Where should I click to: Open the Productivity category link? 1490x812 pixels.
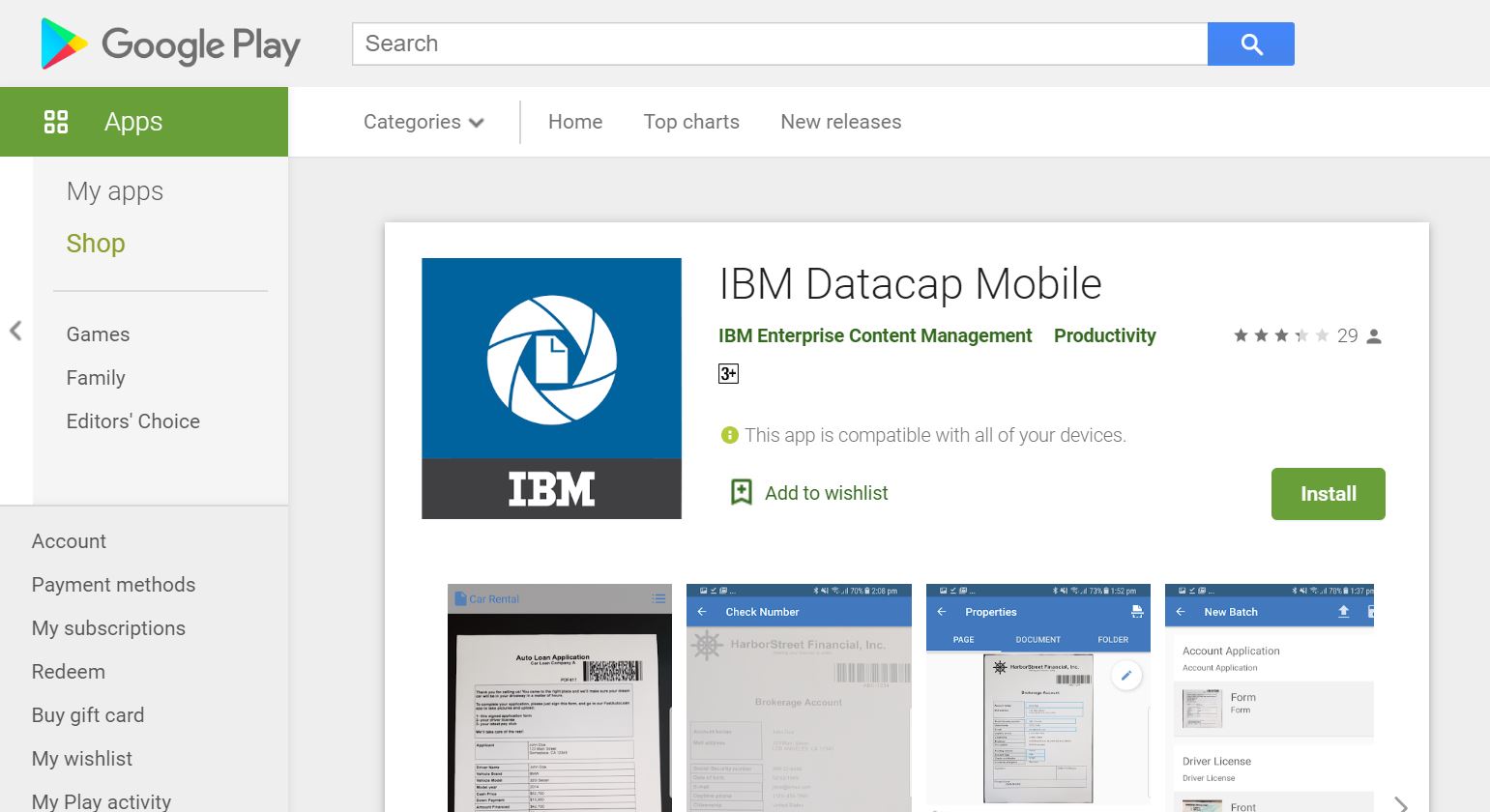[1105, 335]
